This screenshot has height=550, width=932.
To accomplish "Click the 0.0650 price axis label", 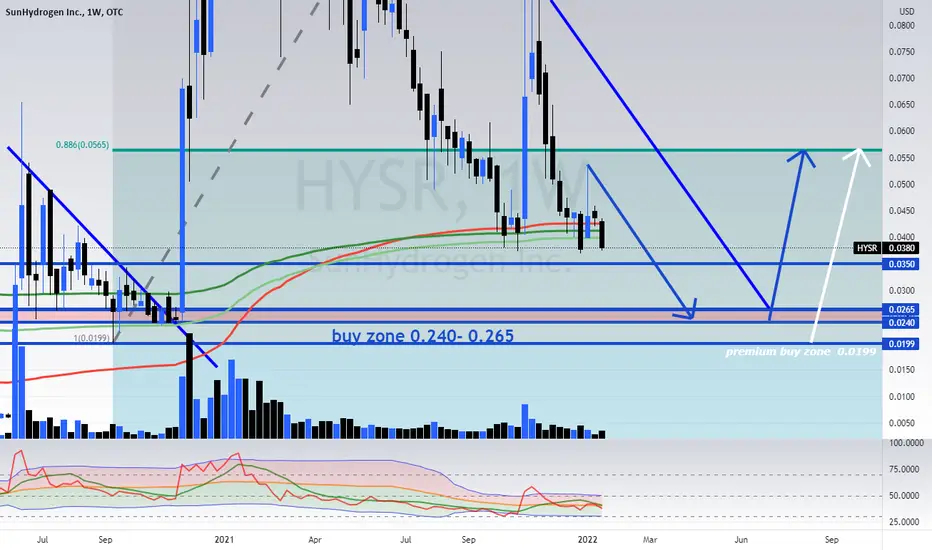I will 902,105.
